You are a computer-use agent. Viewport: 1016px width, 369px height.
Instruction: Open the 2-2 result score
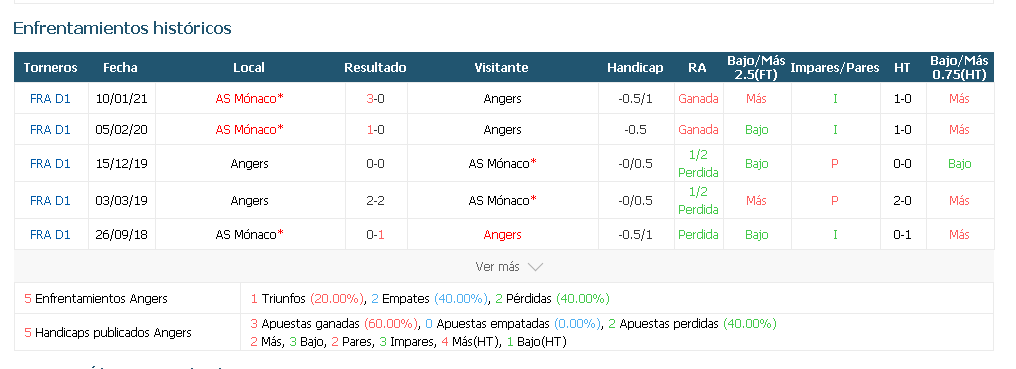[x=375, y=200]
